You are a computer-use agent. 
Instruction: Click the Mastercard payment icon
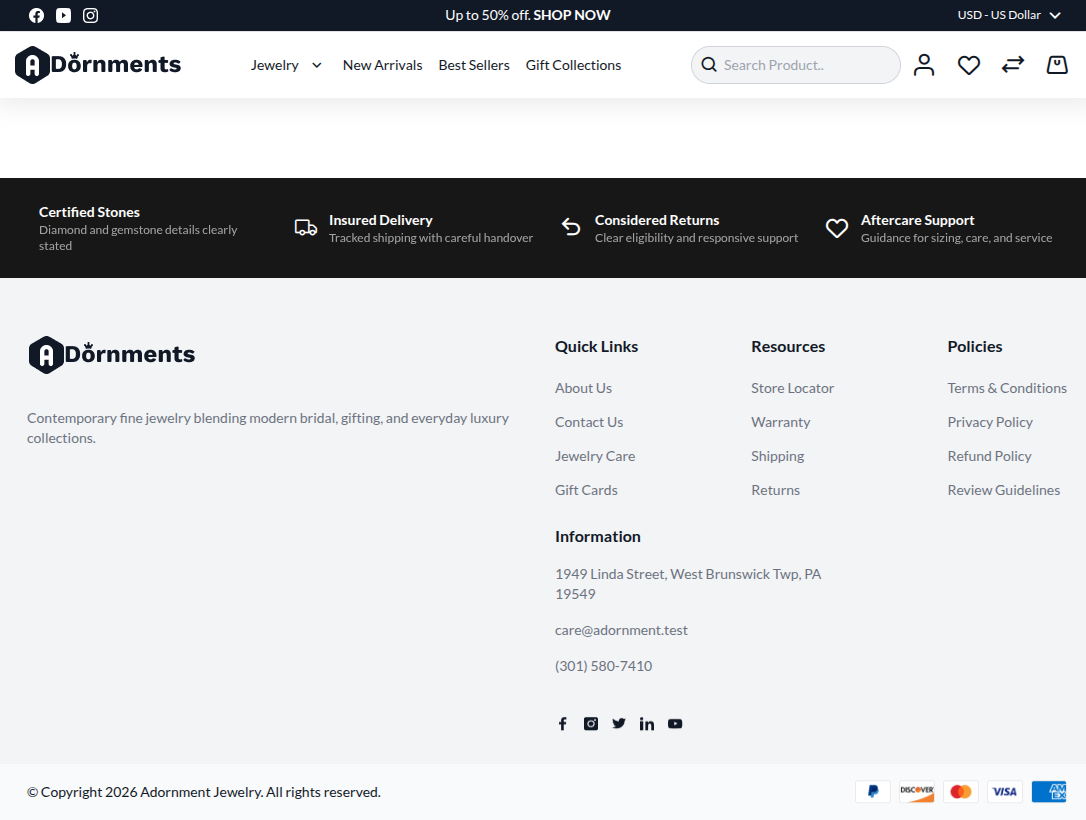961,792
